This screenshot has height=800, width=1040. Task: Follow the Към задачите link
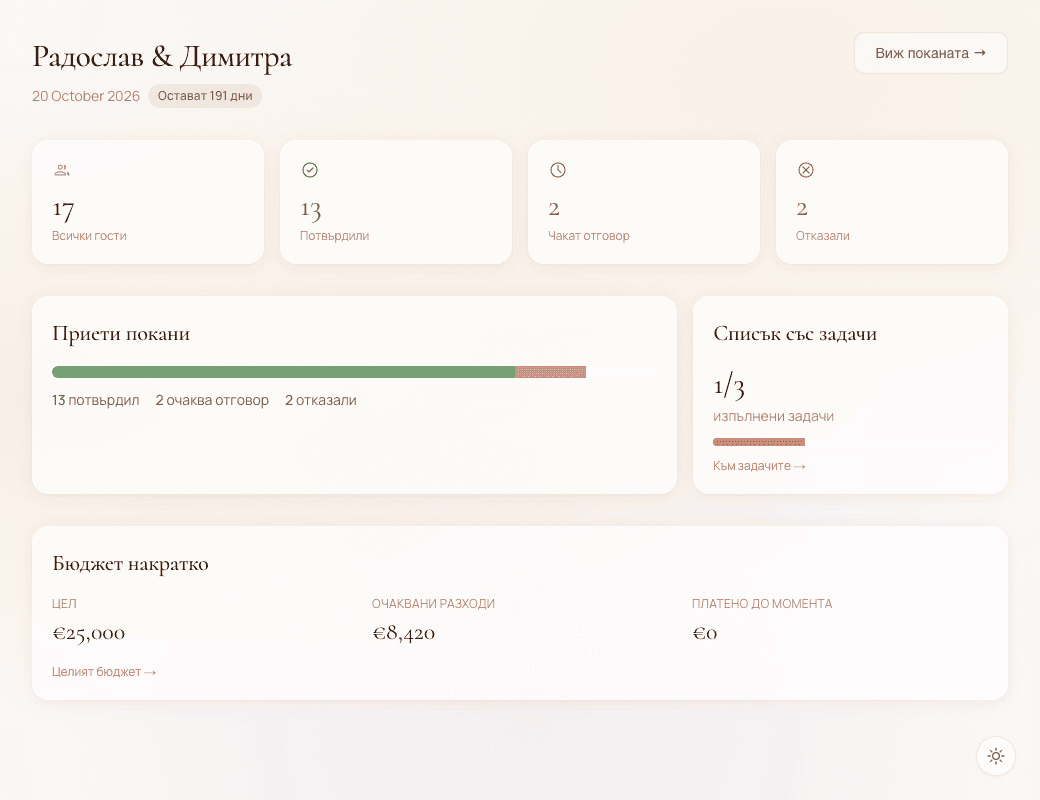tap(759, 466)
